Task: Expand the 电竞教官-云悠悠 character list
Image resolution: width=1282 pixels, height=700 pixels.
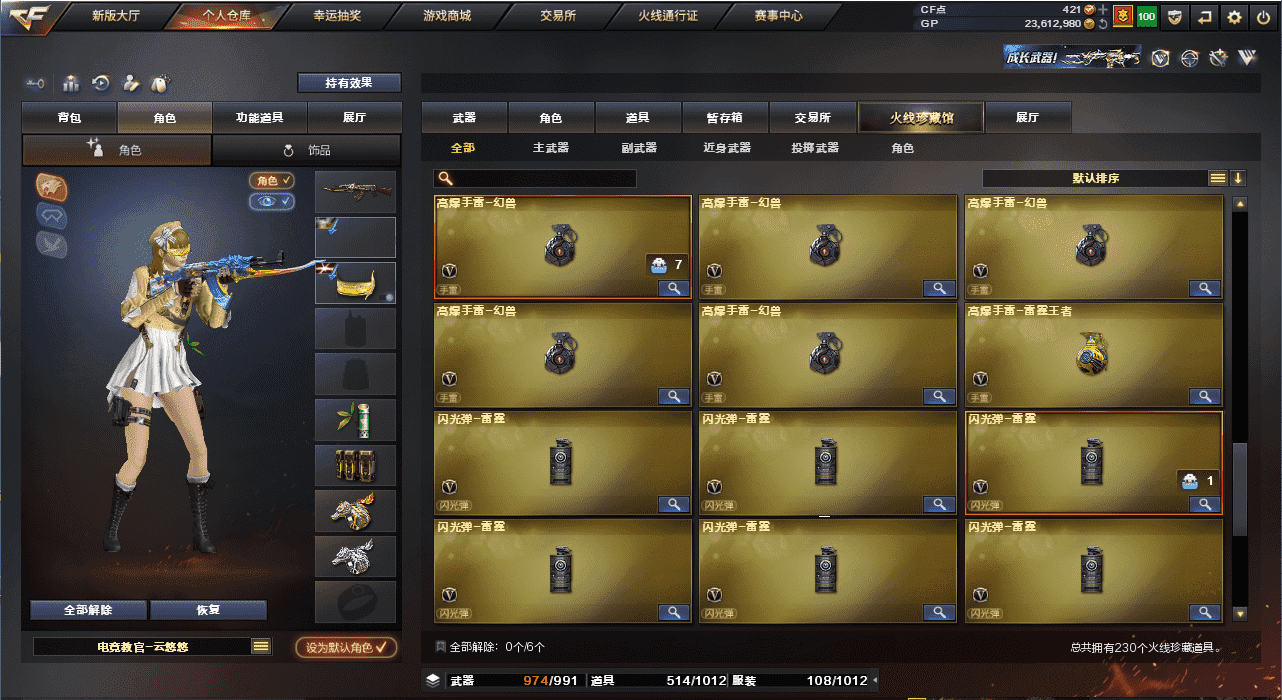Action: 261,647
